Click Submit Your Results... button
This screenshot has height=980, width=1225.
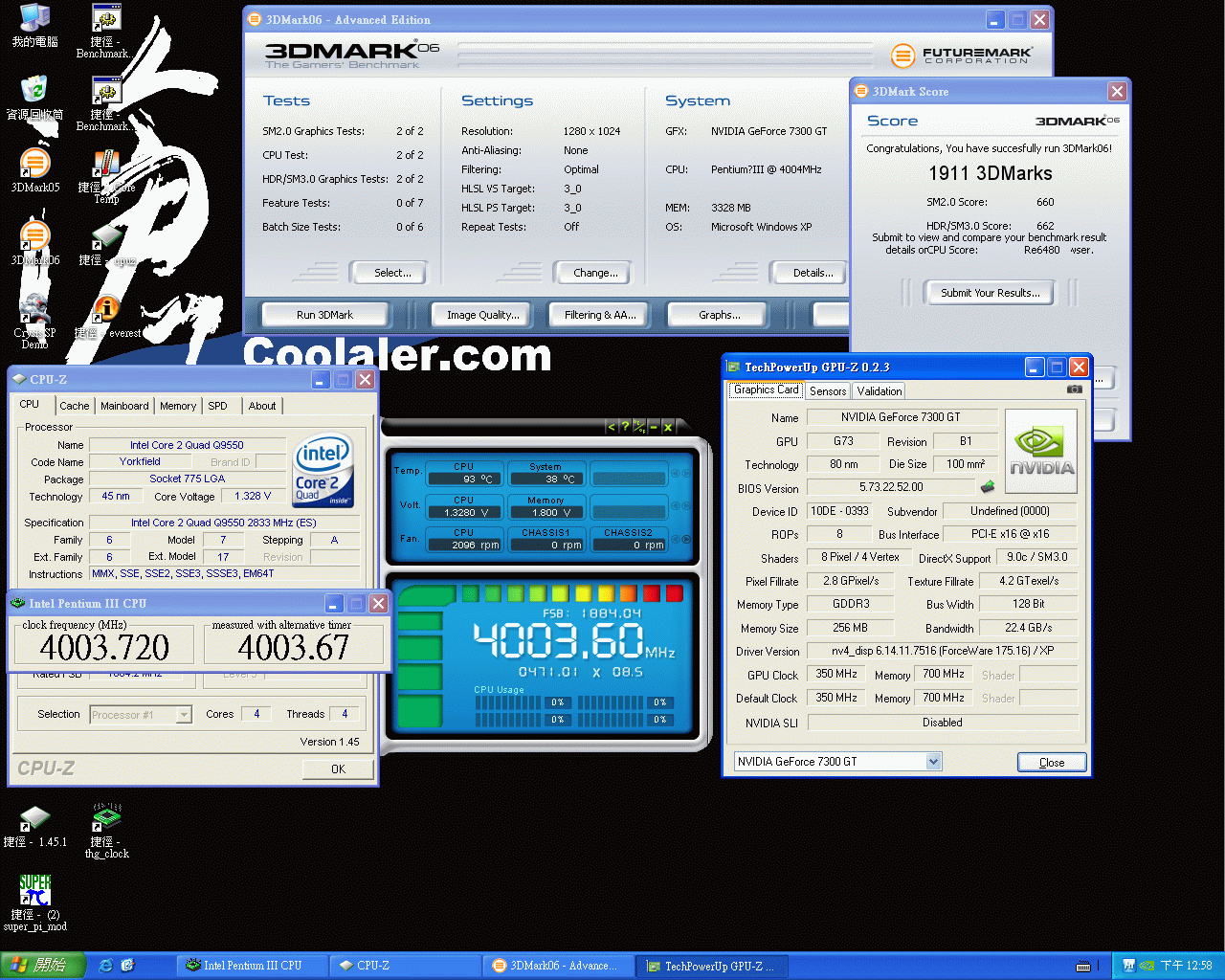click(990, 293)
